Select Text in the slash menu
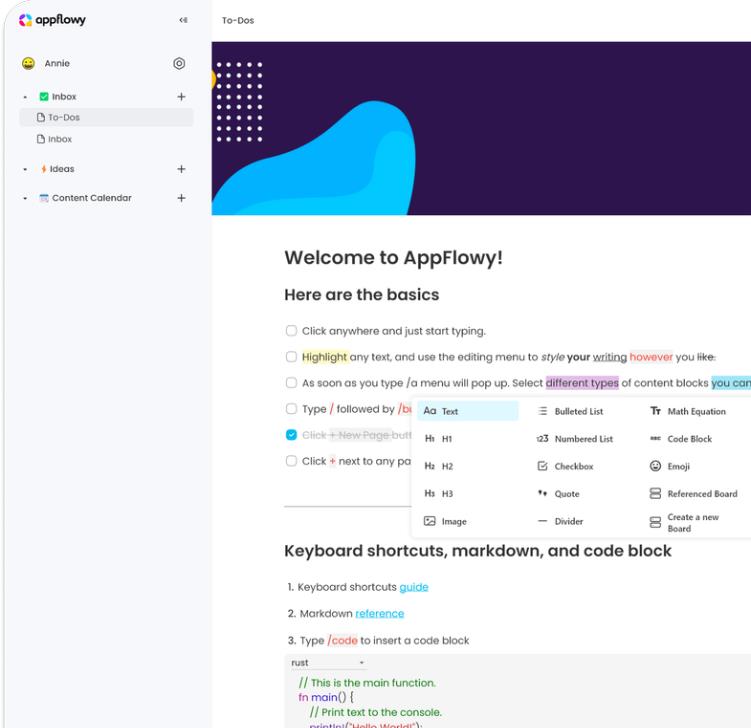This screenshot has height=728, width=751. 467,411
